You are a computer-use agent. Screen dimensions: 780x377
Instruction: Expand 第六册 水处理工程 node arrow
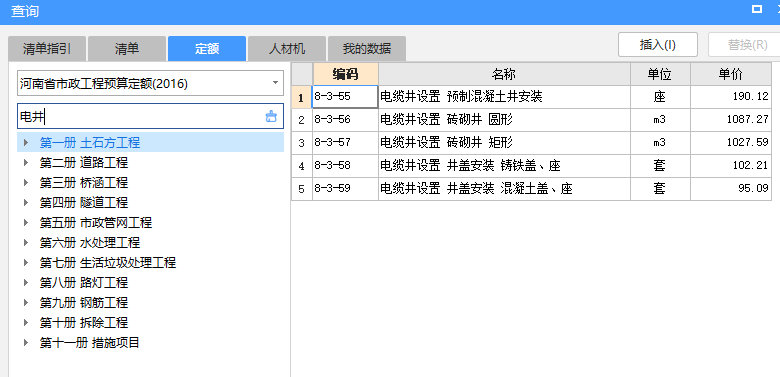[26, 243]
